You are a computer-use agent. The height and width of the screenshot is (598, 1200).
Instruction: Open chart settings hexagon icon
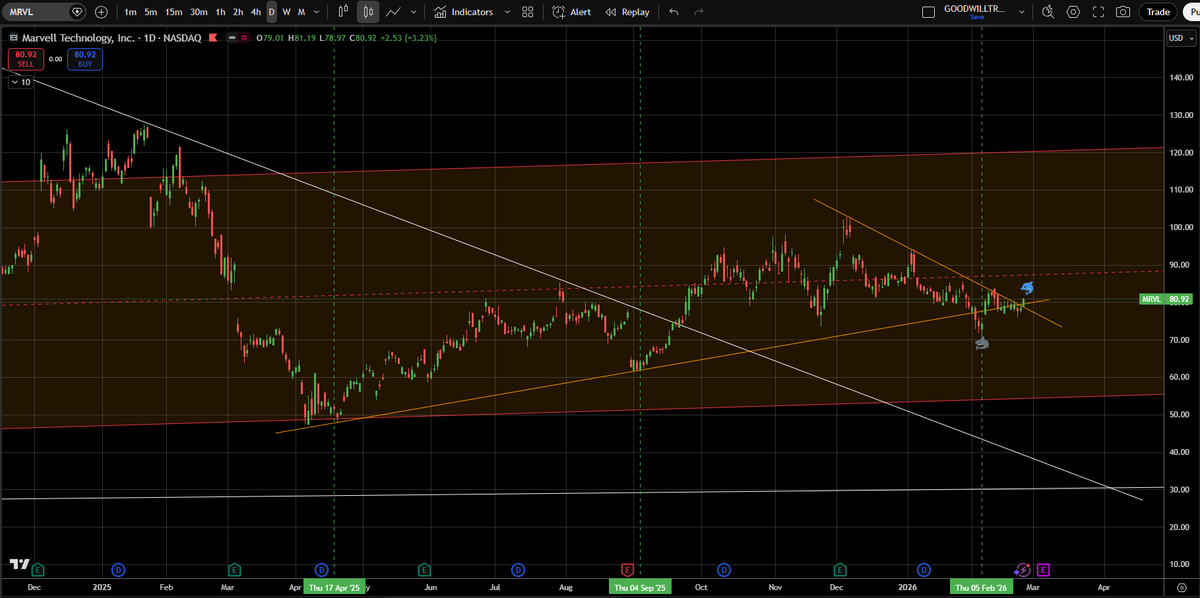tap(1073, 12)
